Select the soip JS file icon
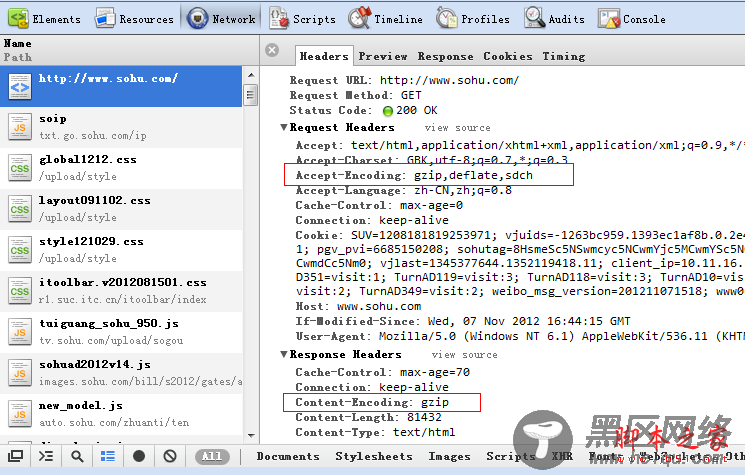The image size is (745, 475). 20,127
